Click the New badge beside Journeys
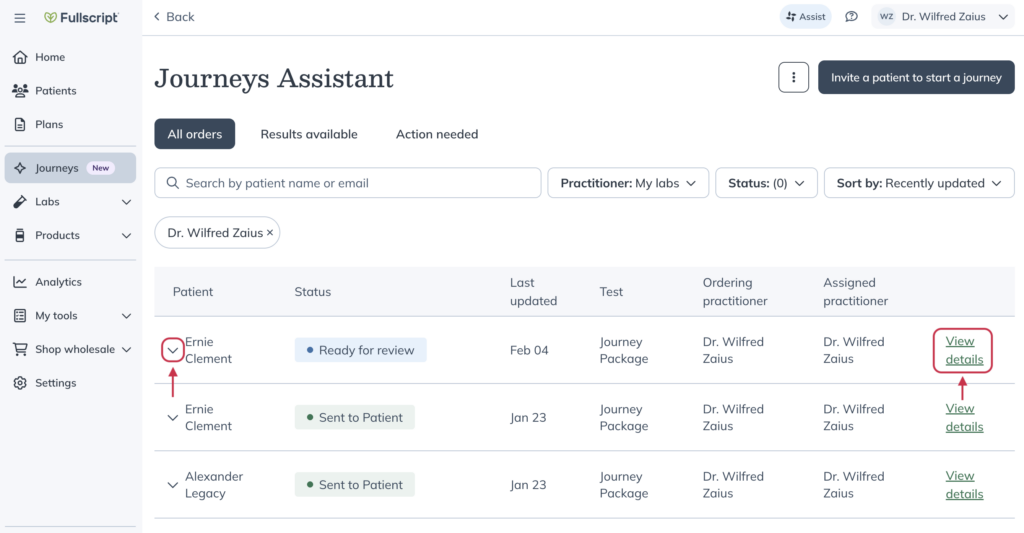1024x533 pixels. 101,168
